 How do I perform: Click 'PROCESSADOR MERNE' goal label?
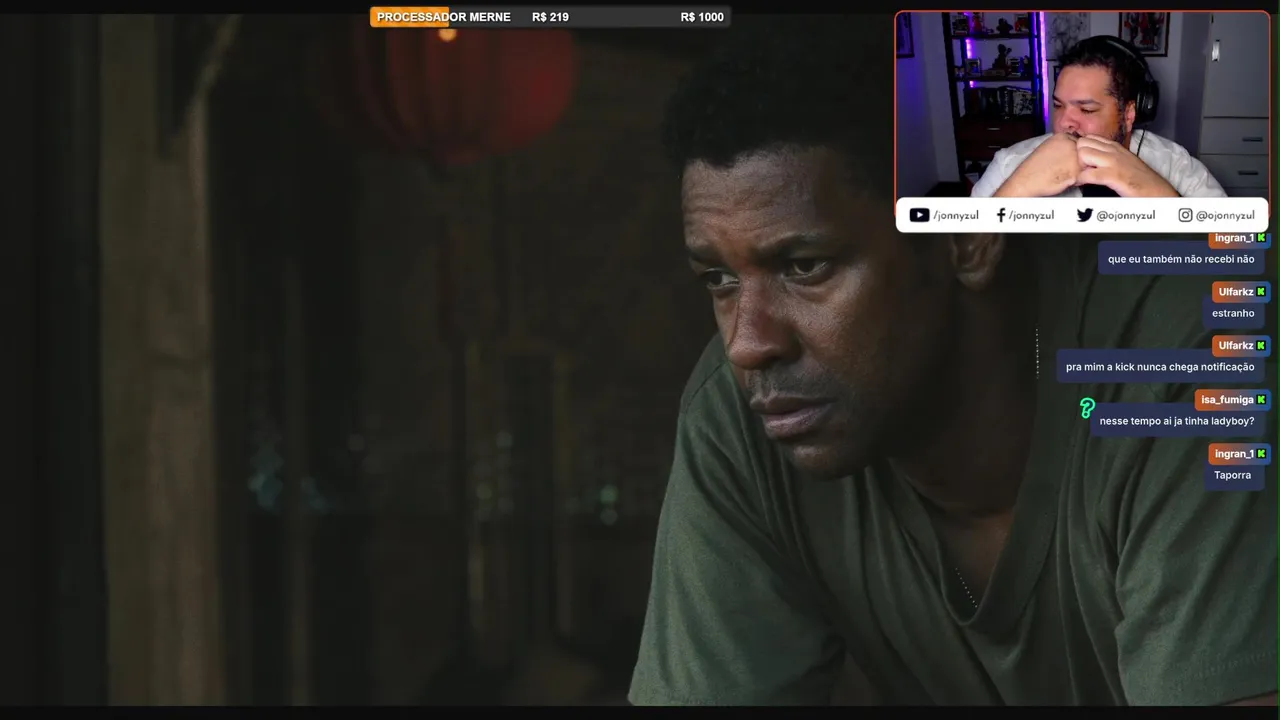(x=443, y=17)
